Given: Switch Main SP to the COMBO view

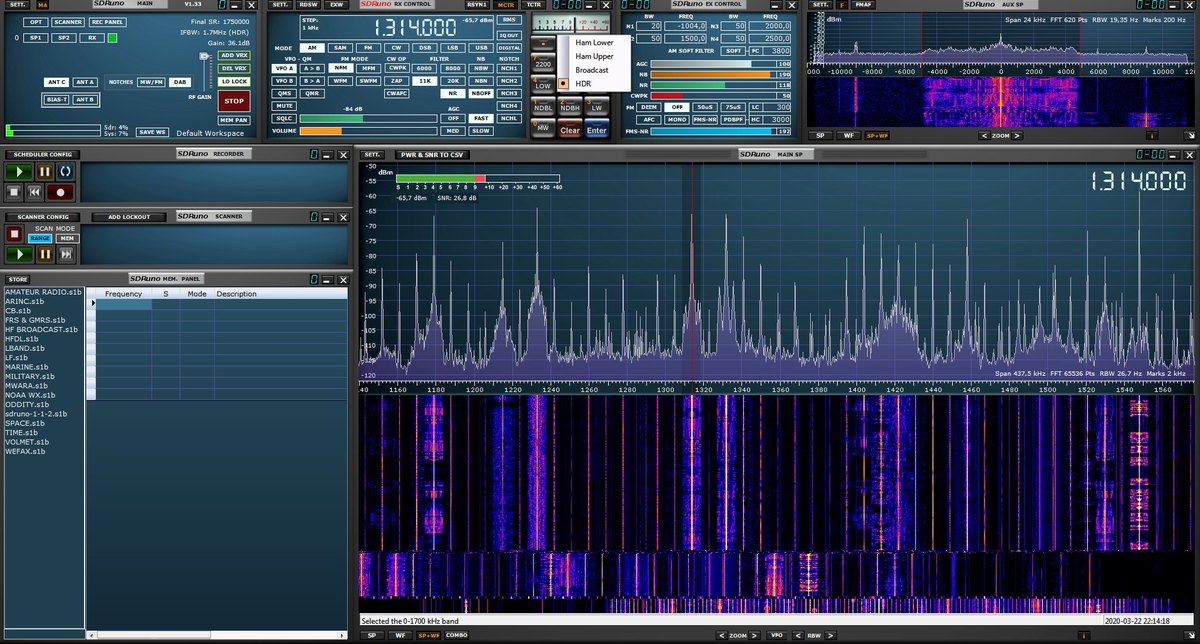Looking at the screenshot, I should pyautogui.click(x=456, y=635).
